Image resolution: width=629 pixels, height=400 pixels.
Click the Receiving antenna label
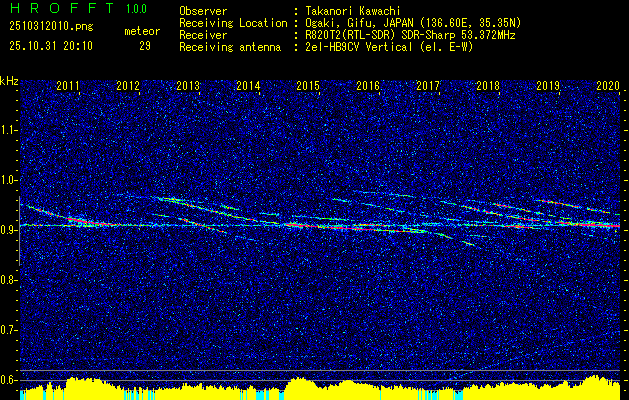coord(230,47)
